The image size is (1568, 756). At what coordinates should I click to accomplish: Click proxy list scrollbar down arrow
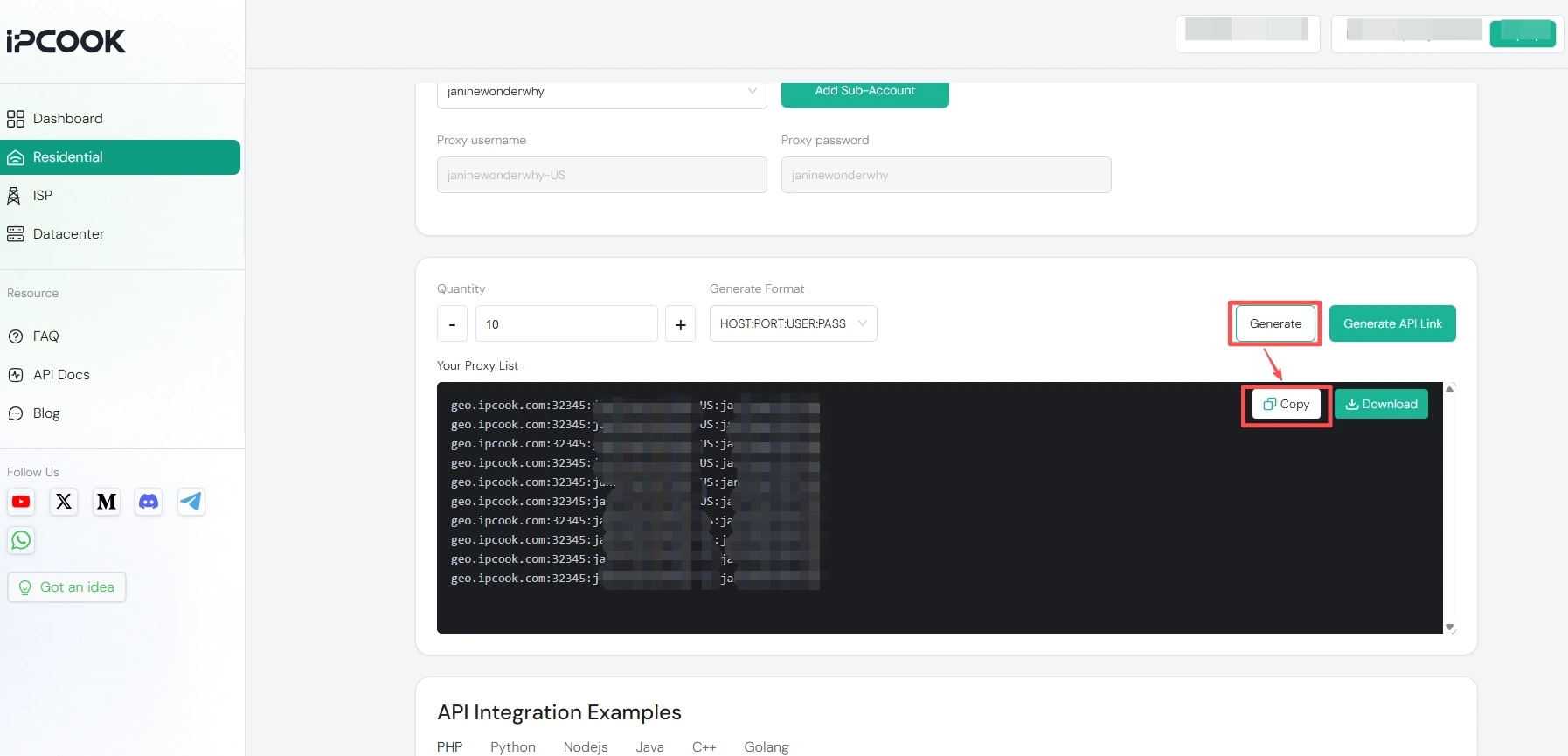1450,627
